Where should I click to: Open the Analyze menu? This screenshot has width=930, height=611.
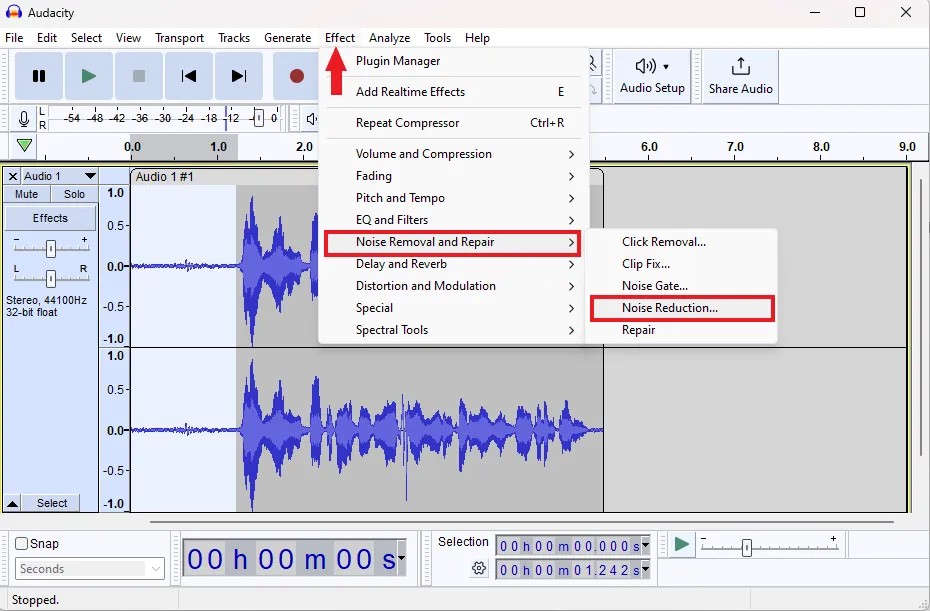click(x=389, y=37)
